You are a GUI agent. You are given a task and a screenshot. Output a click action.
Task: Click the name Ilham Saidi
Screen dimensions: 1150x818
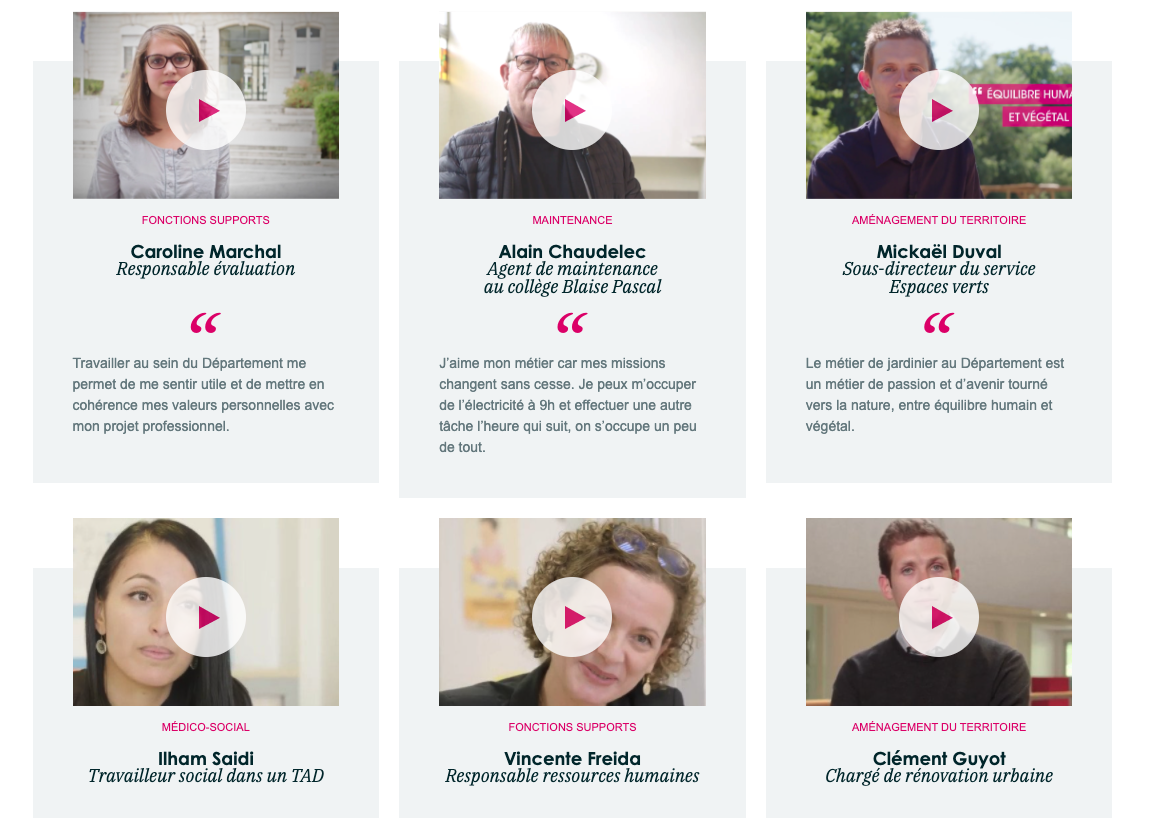[206, 759]
